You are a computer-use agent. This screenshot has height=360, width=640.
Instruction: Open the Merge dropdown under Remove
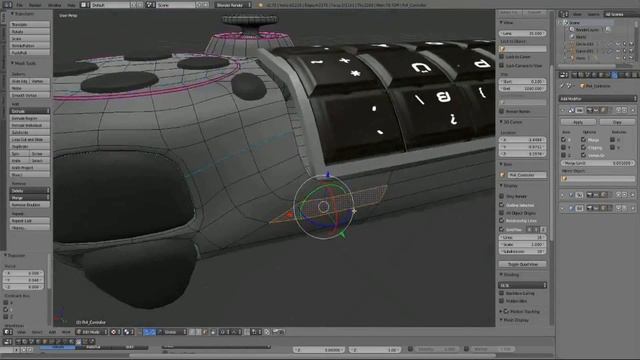click(x=30, y=198)
